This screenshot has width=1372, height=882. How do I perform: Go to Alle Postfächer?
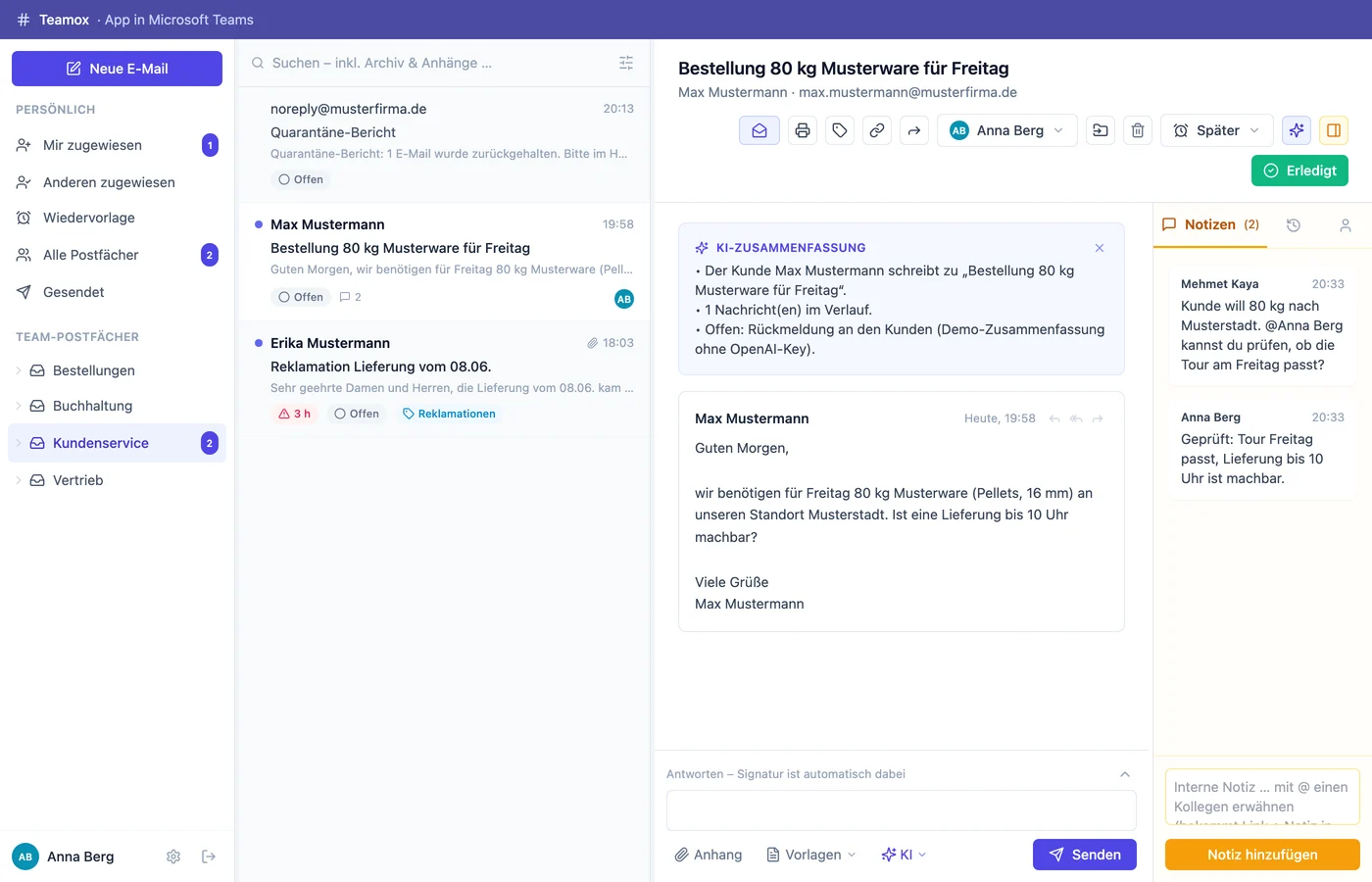point(117,255)
